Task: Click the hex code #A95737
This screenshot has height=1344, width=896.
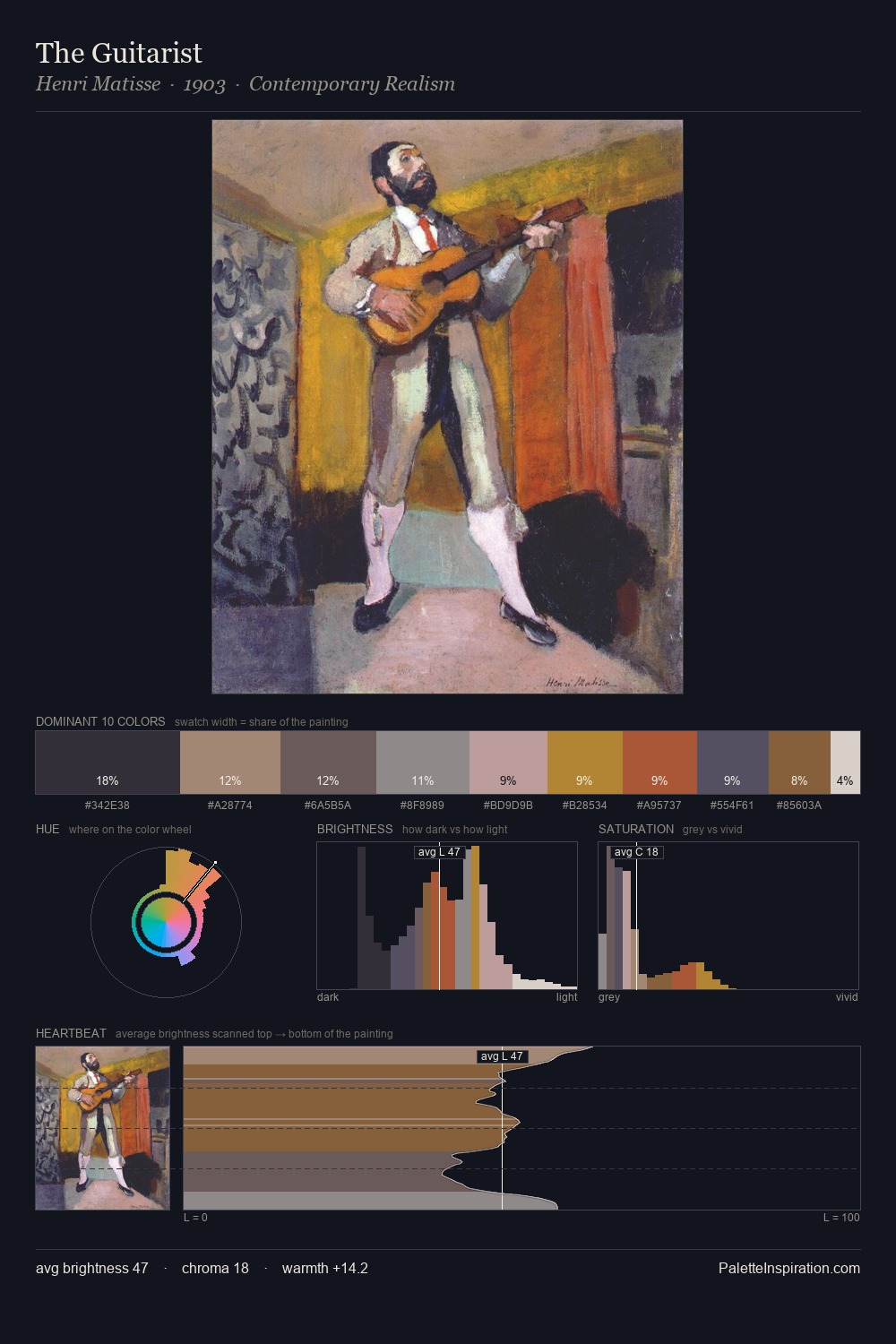Action: [659, 806]
